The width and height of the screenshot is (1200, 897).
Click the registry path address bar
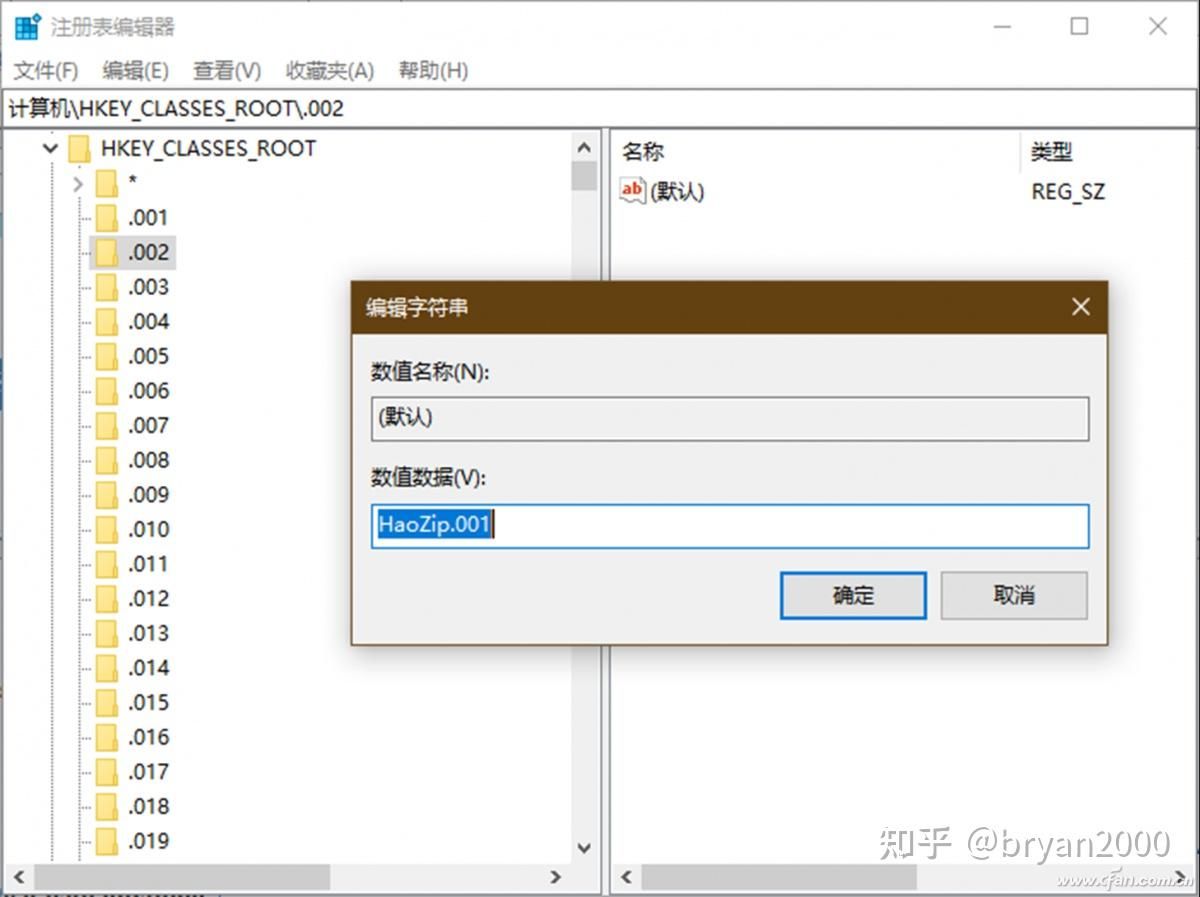point(600,109)
